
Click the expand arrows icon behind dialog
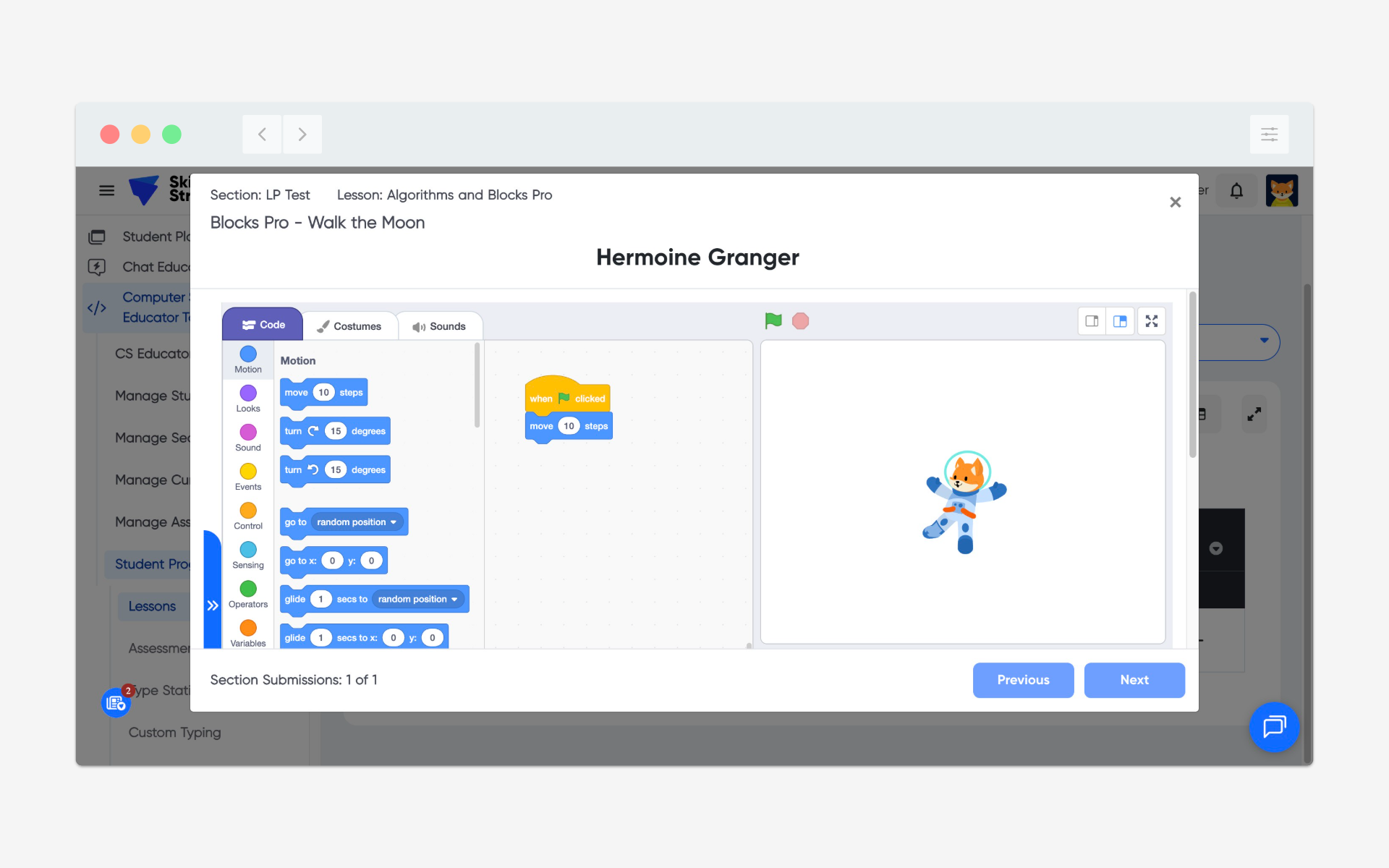point(1254,414)
